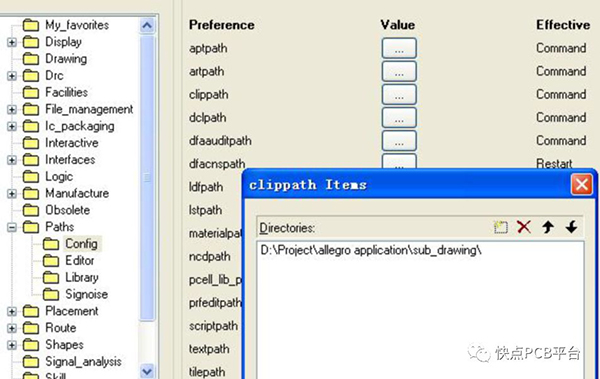Select the sub_drawing directory entry

(370, 250)
